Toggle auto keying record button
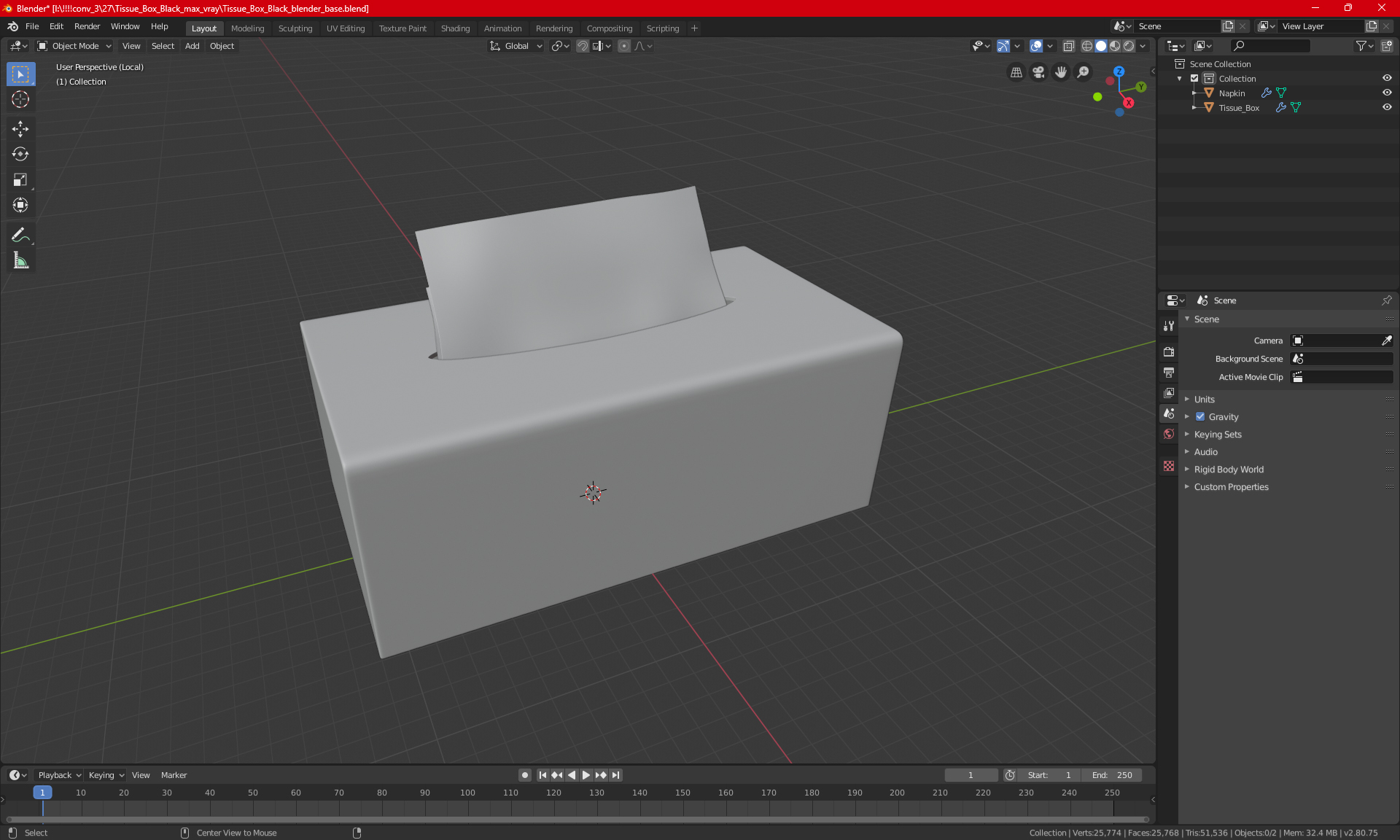 coord(524,775)
